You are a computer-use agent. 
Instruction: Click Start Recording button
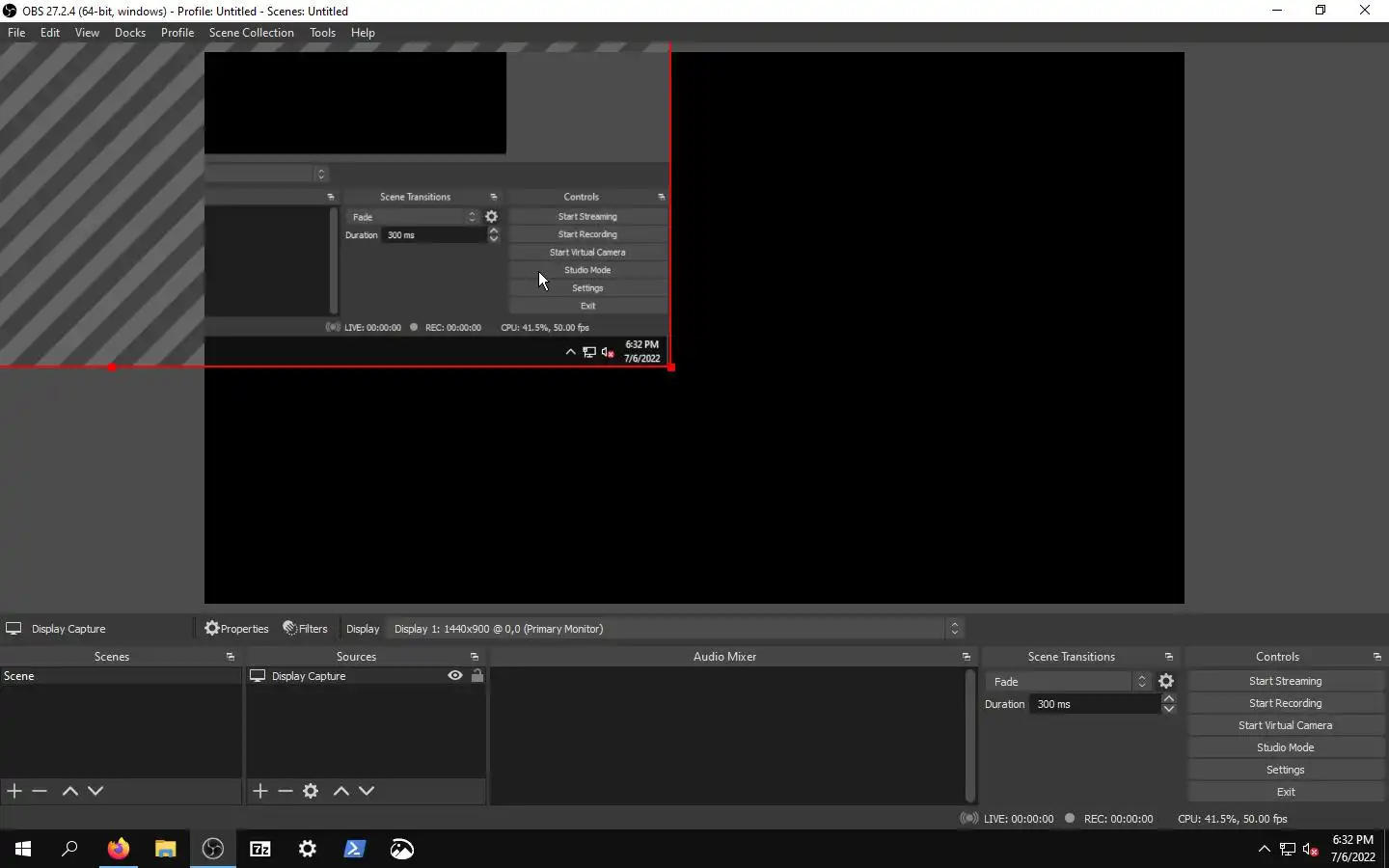[1286, 703]
